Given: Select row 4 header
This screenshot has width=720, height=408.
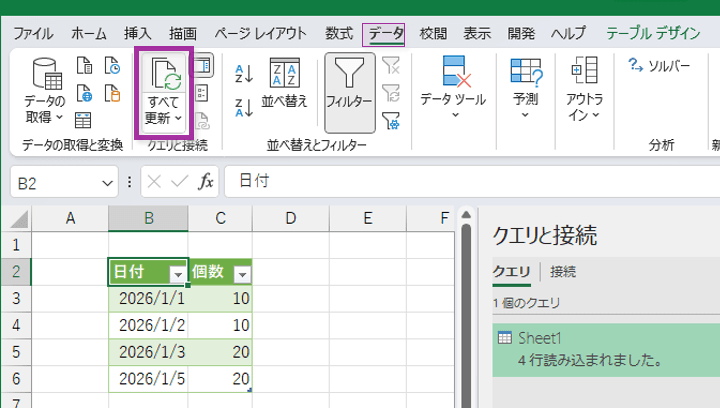Looking at the screenshot, I should pyautogui.click(x=16, y=325).
